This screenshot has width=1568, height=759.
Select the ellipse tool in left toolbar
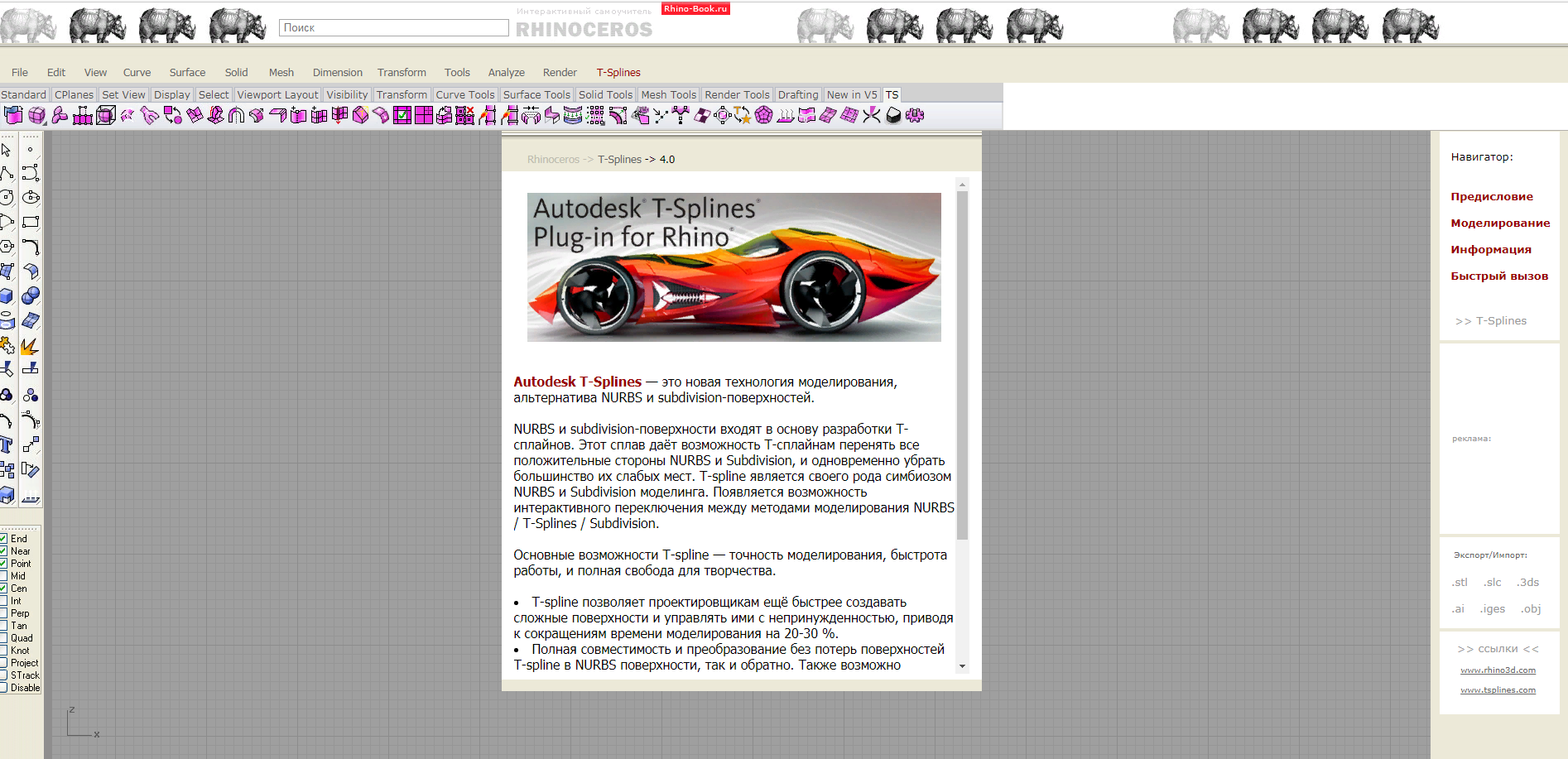[x=31, y=198]
